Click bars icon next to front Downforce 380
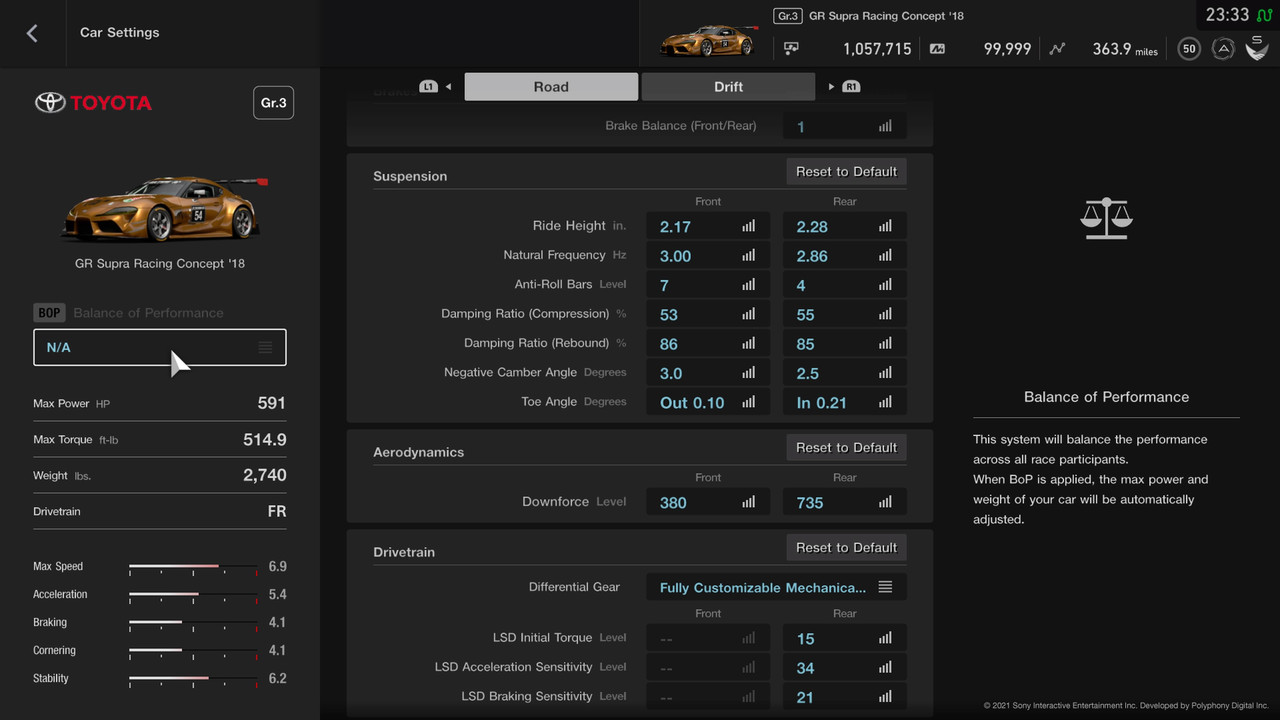1280x720 pixels. point(748,502)
